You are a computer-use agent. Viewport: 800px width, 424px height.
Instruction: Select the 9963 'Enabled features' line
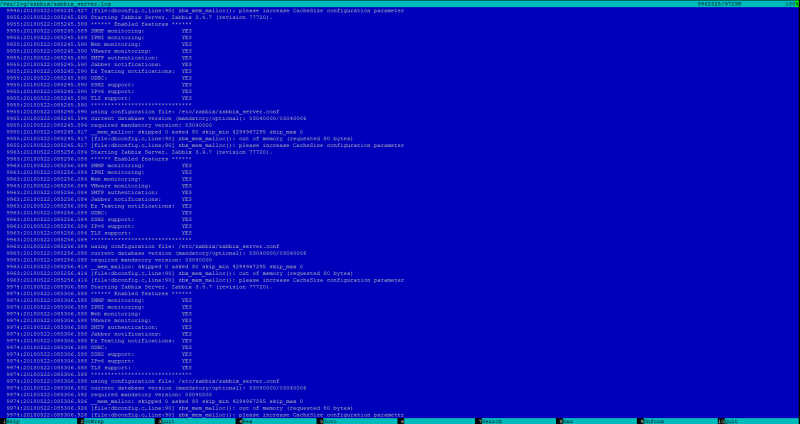click(99, 159)
